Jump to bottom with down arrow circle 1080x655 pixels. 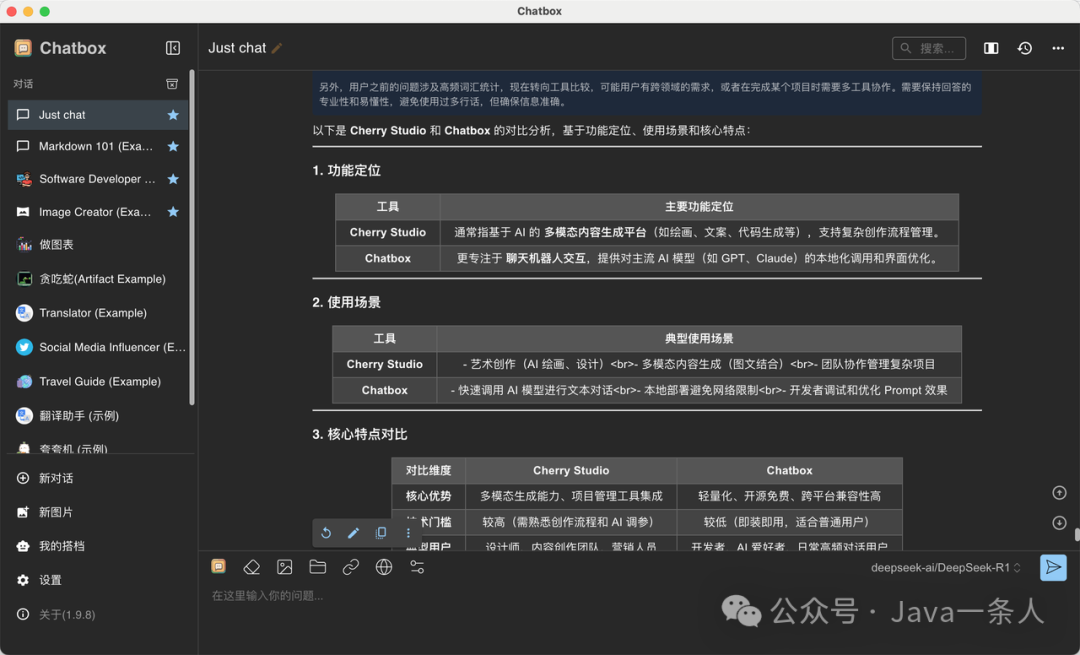[1059, 523]
